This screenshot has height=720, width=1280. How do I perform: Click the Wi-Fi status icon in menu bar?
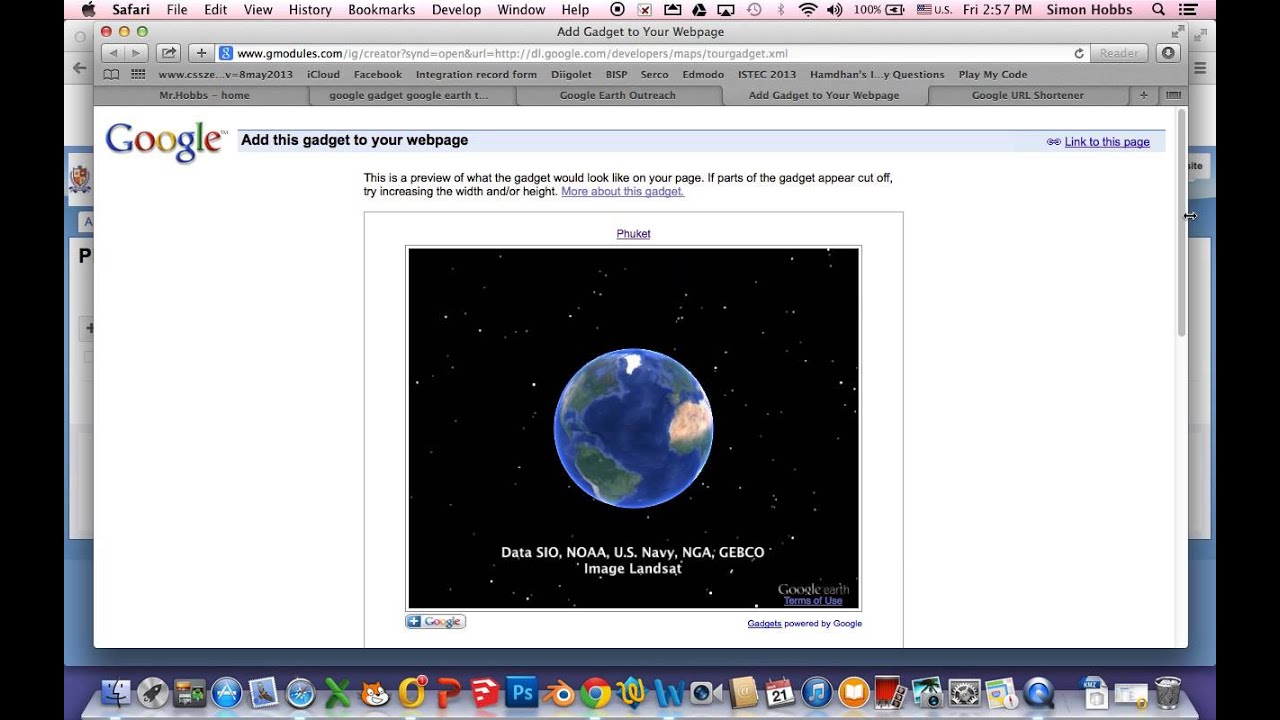[808, 10]
